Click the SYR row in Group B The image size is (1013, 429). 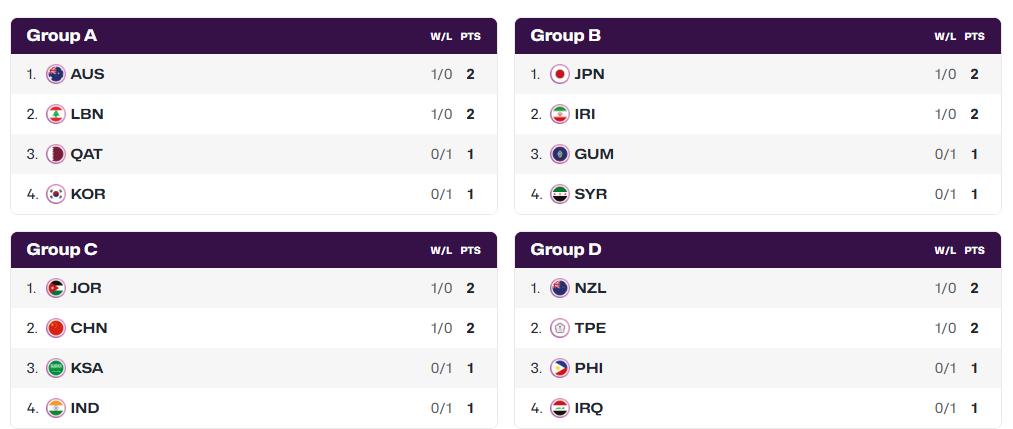point(758,194)
